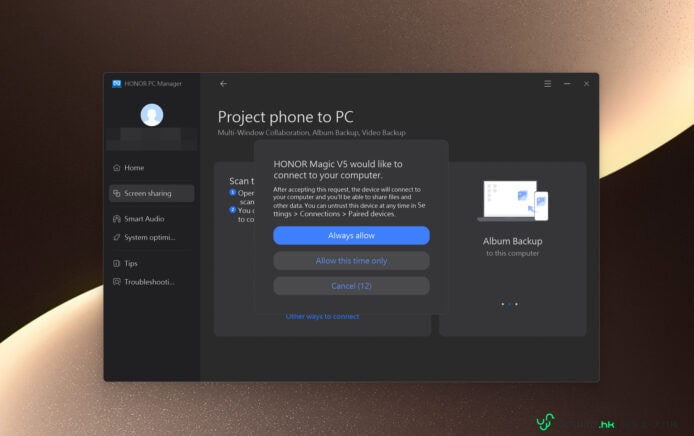The height and width of the screenshot is (436, 694).
Task: Go to System optimization item
Action: tap(151, 238)
